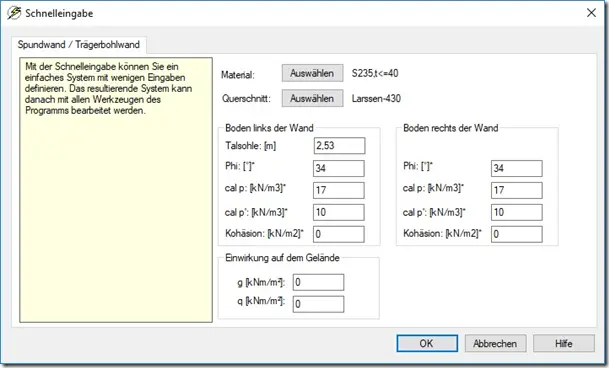Select the Spundwand / Trägerbohlwand tab

(x=79, y=45)
